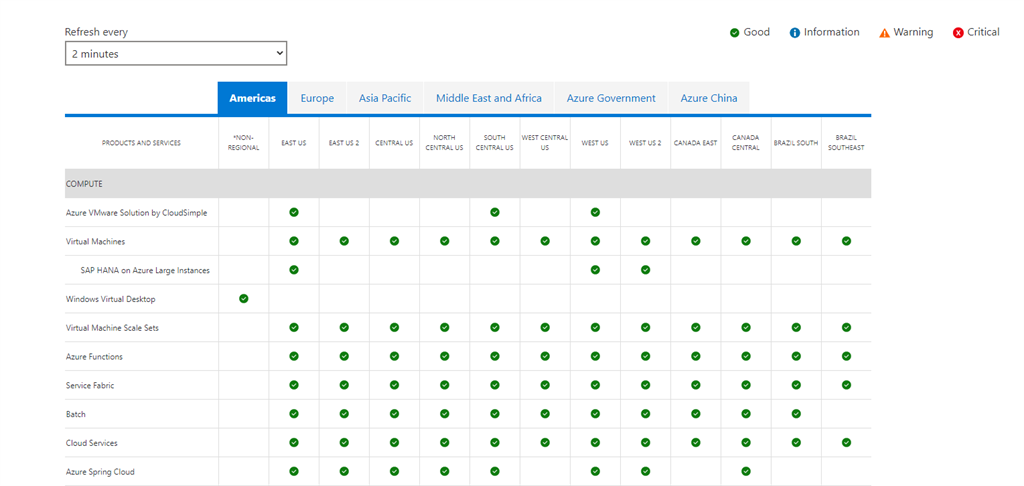Click Azure Functions Canada Central status icon
The height and width of the screenshot is (486, 1024).
click(x=746, y=356)
